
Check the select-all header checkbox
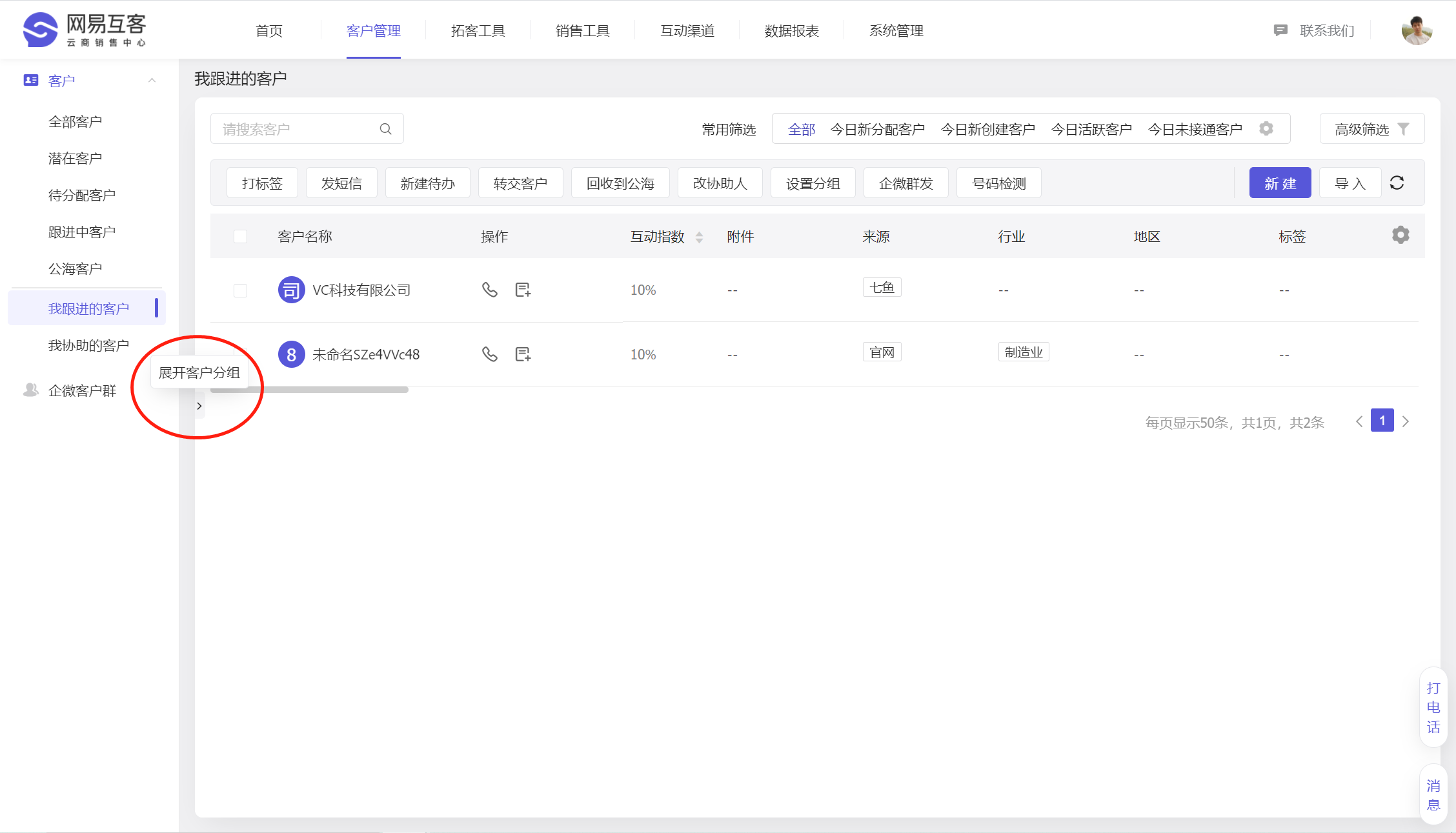tap(240, 236)
